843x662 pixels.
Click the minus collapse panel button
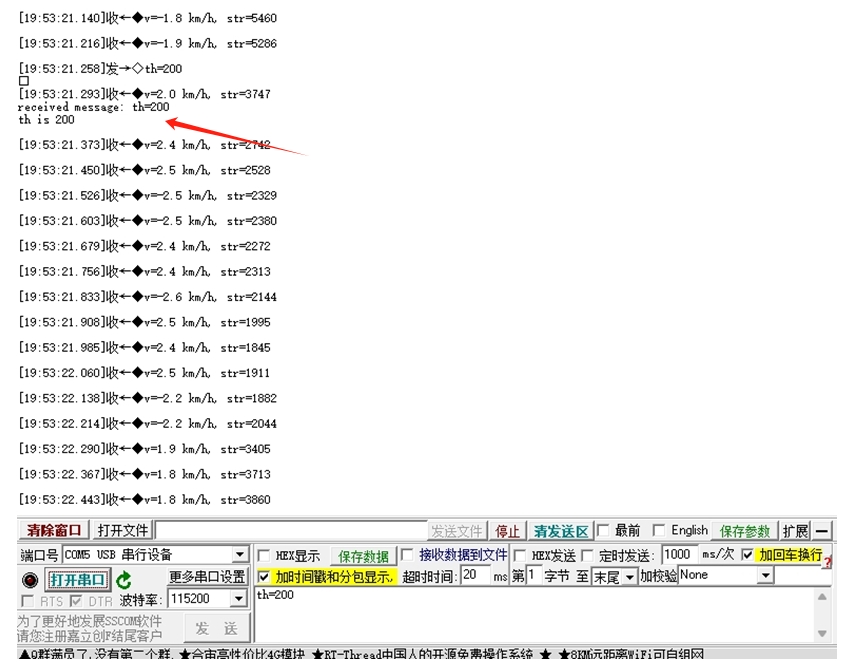tap(821, 531)
